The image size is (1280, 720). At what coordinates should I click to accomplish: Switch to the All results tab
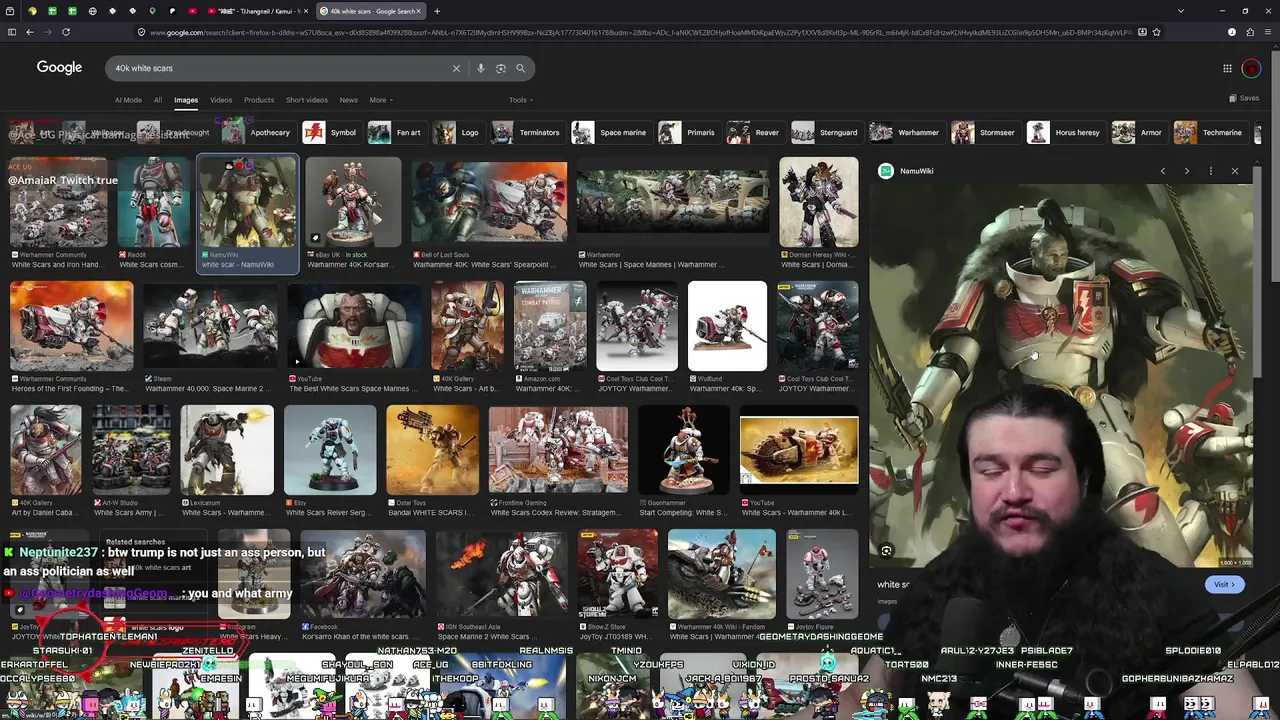157,100
